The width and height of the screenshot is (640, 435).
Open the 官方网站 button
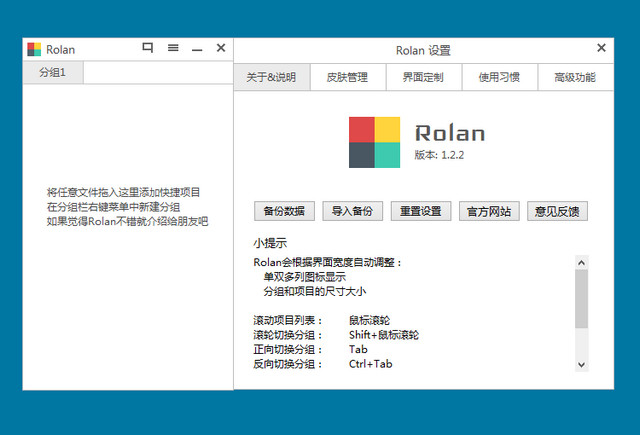(x=489, y=211)
